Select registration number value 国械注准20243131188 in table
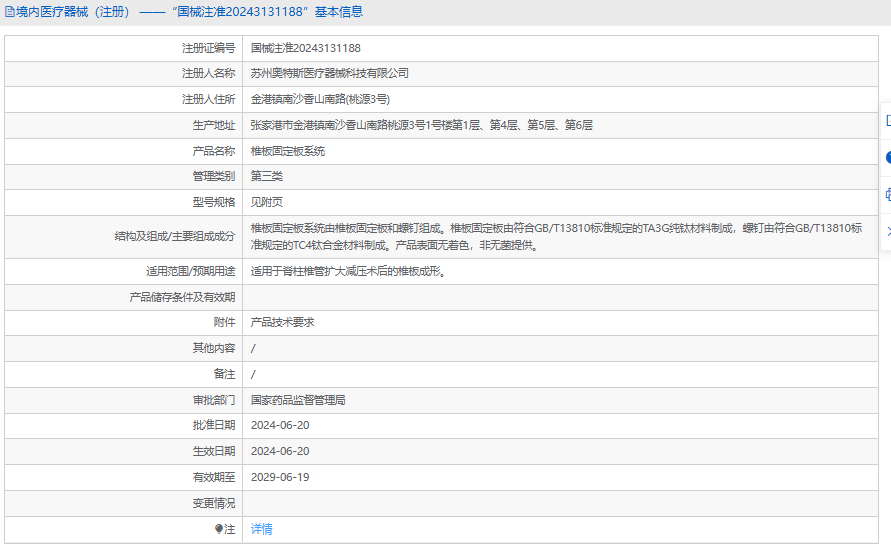The image size is (891, 549). click(306, 48)
